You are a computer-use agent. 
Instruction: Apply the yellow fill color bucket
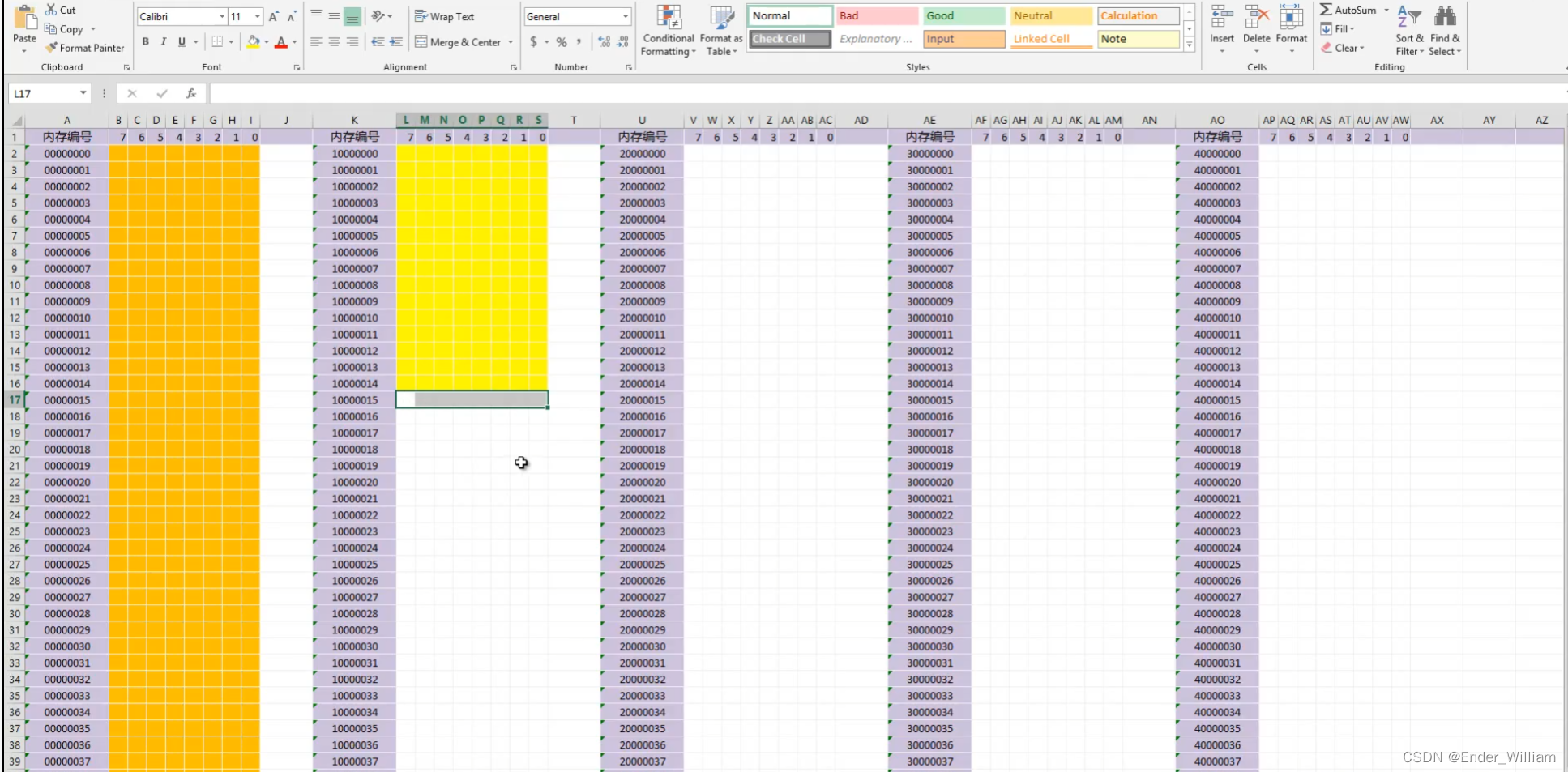253,42
